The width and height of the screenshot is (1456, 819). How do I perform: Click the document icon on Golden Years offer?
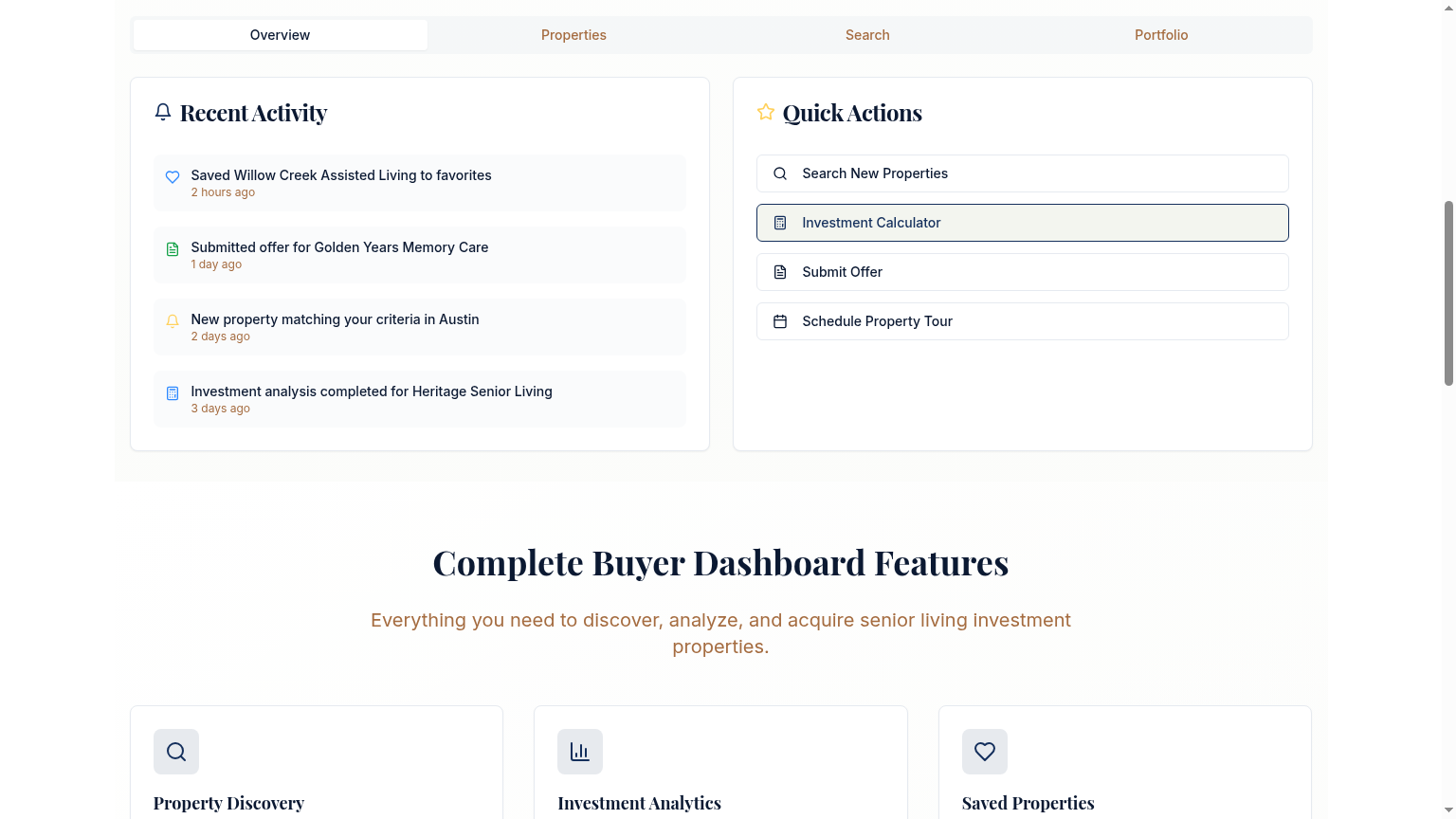[x=173, y=249]
